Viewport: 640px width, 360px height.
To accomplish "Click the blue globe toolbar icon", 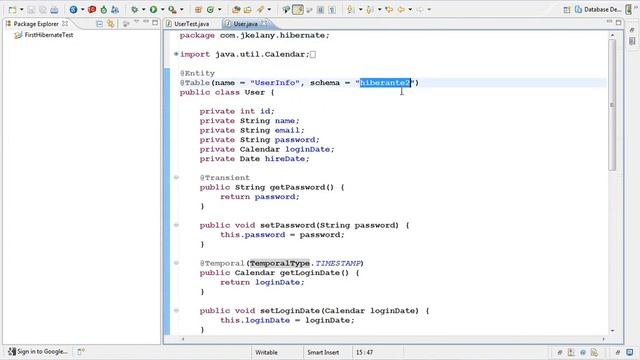I will coord(73,9).
